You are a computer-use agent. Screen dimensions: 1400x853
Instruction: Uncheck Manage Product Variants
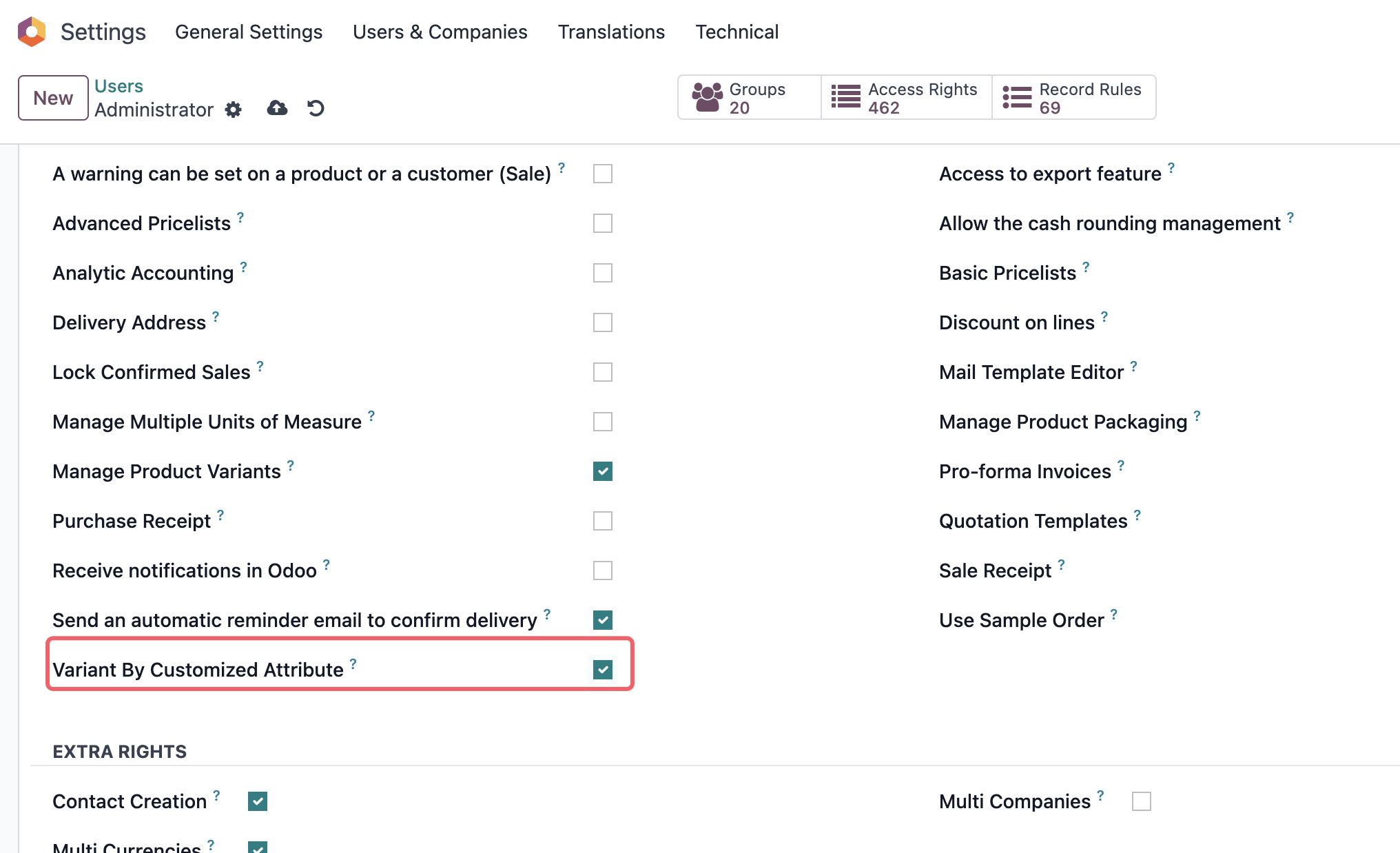click(603, 471)
